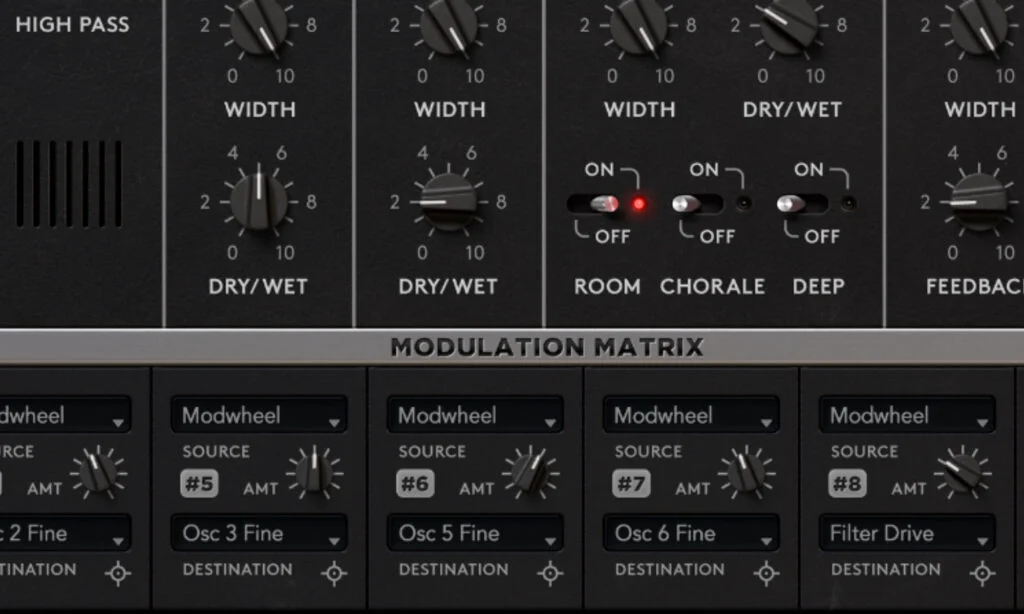This screenshot has width=1024, height=614.
Task: Click the crosshair target icon in slot #7
Action: click(766, 573)
